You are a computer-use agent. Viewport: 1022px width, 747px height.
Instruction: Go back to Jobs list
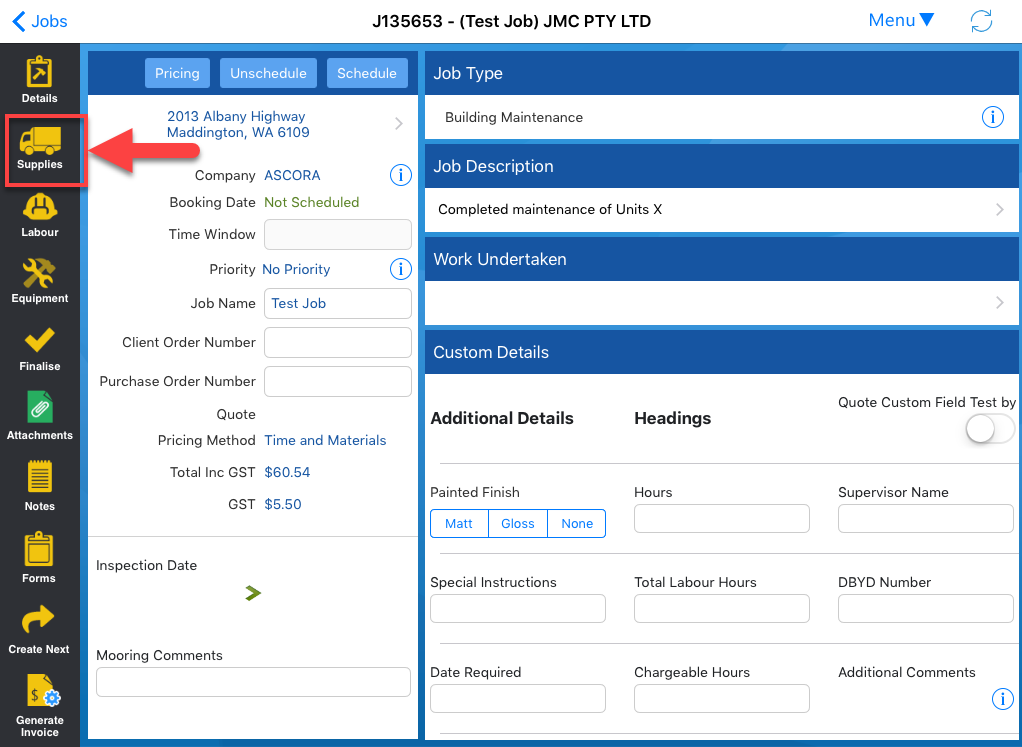(40, 21)
